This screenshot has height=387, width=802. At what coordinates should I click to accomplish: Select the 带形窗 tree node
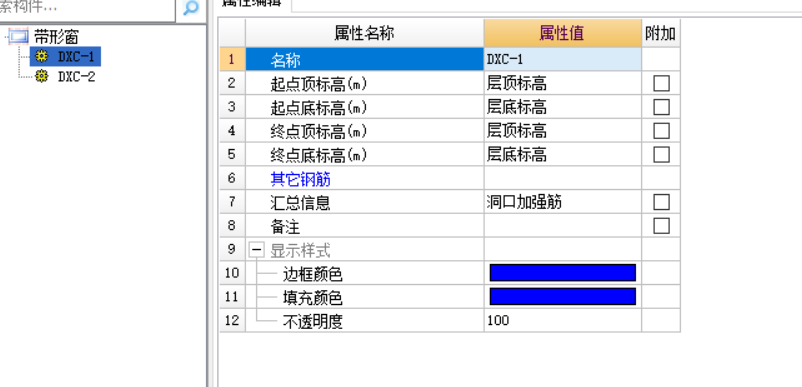pos(56,36)
